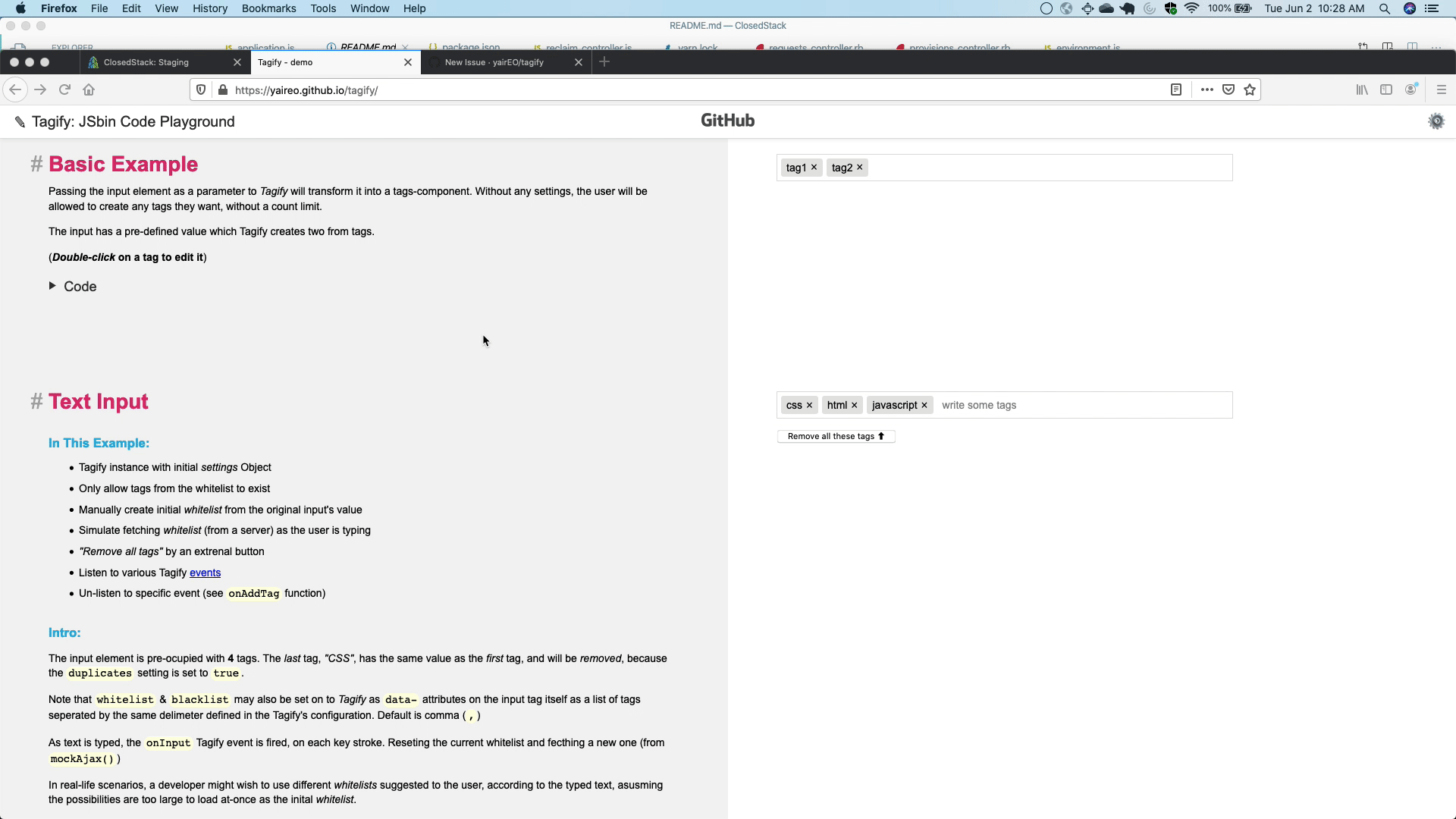Expand the Code disclosure triangle
Viewport: 1456px width, 819px height.
(52, 286)
